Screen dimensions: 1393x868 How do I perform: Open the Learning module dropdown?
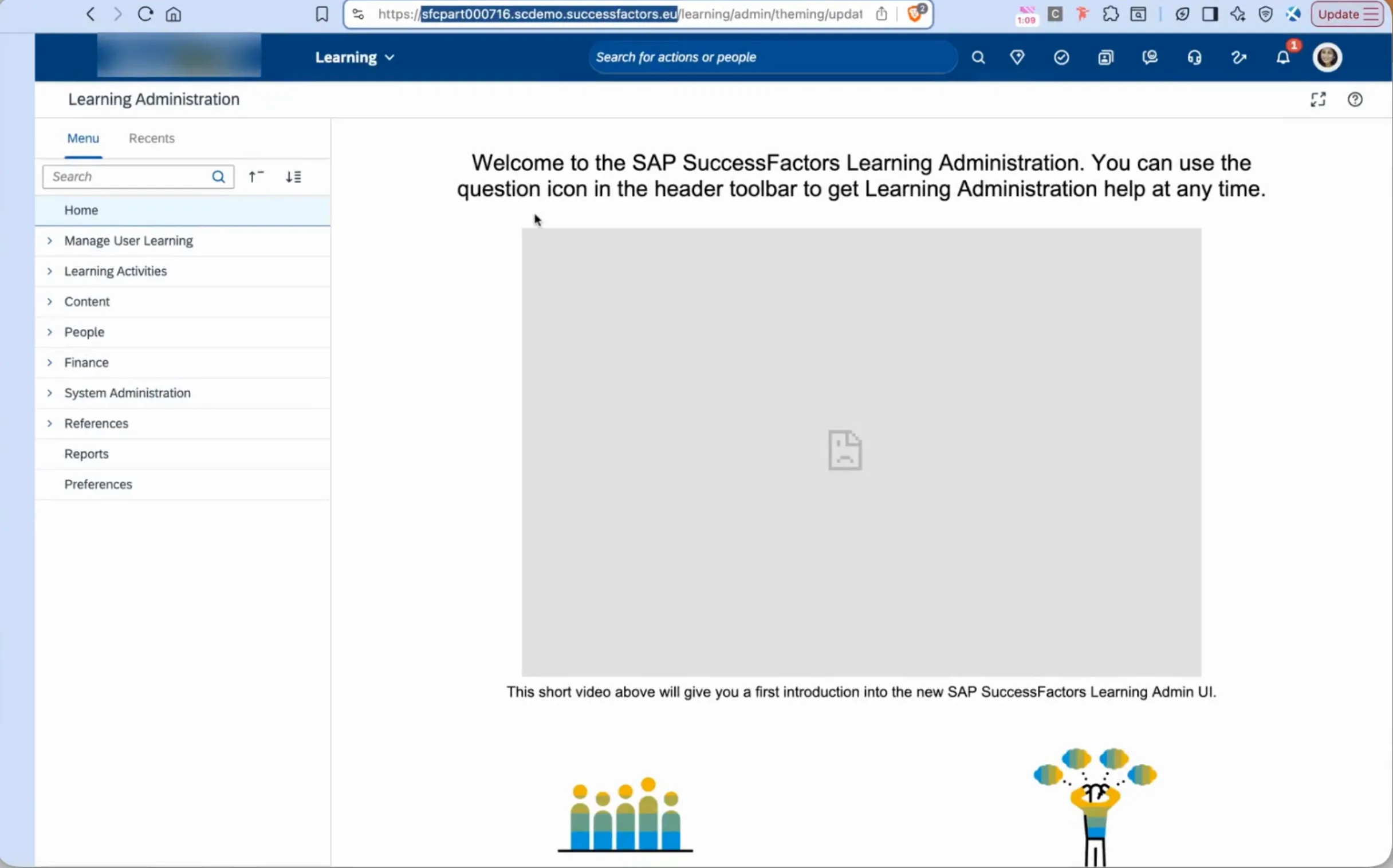coord(355,57)
